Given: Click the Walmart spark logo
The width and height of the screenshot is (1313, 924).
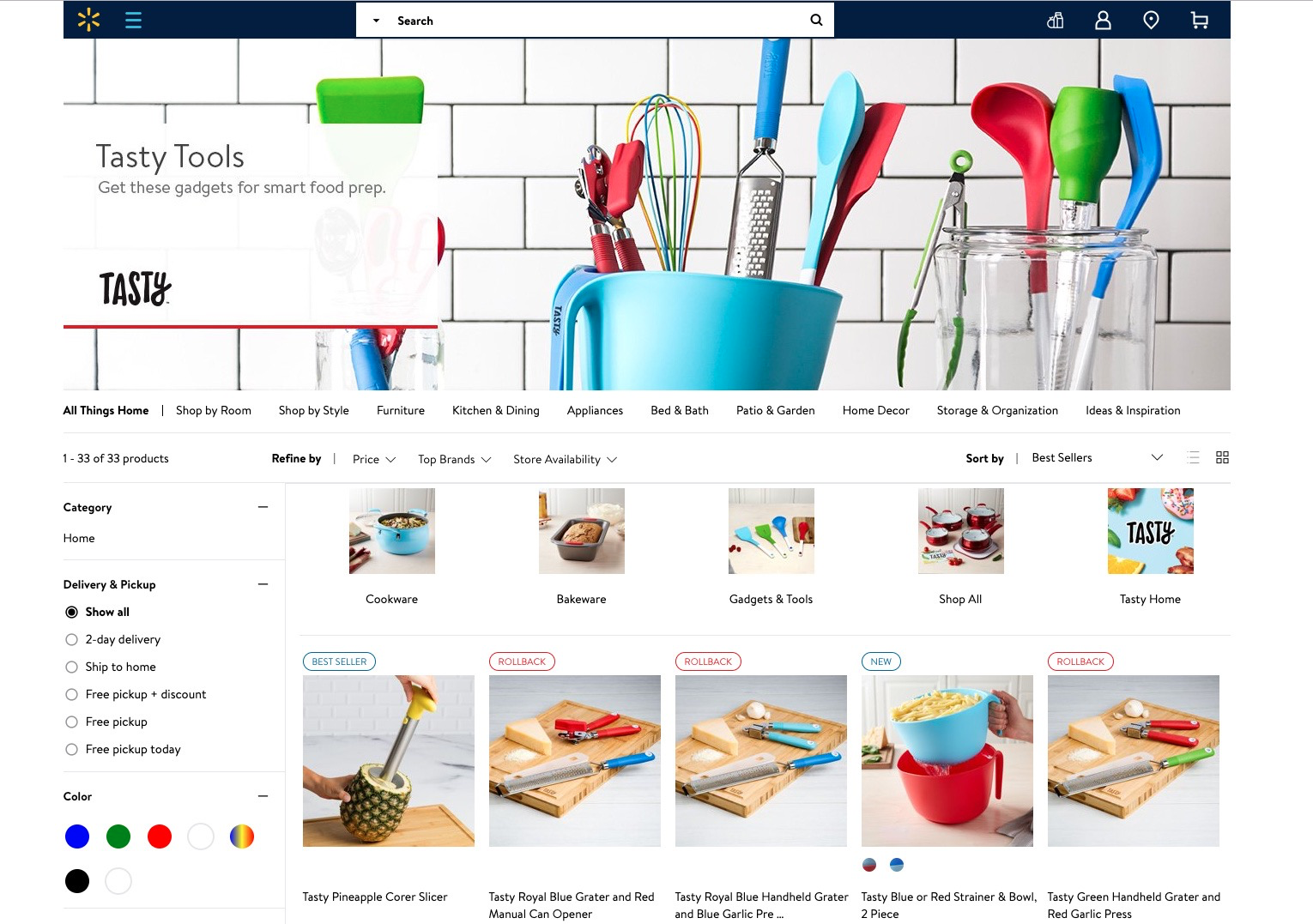Looking at the screenshot, I should point(88,20).
